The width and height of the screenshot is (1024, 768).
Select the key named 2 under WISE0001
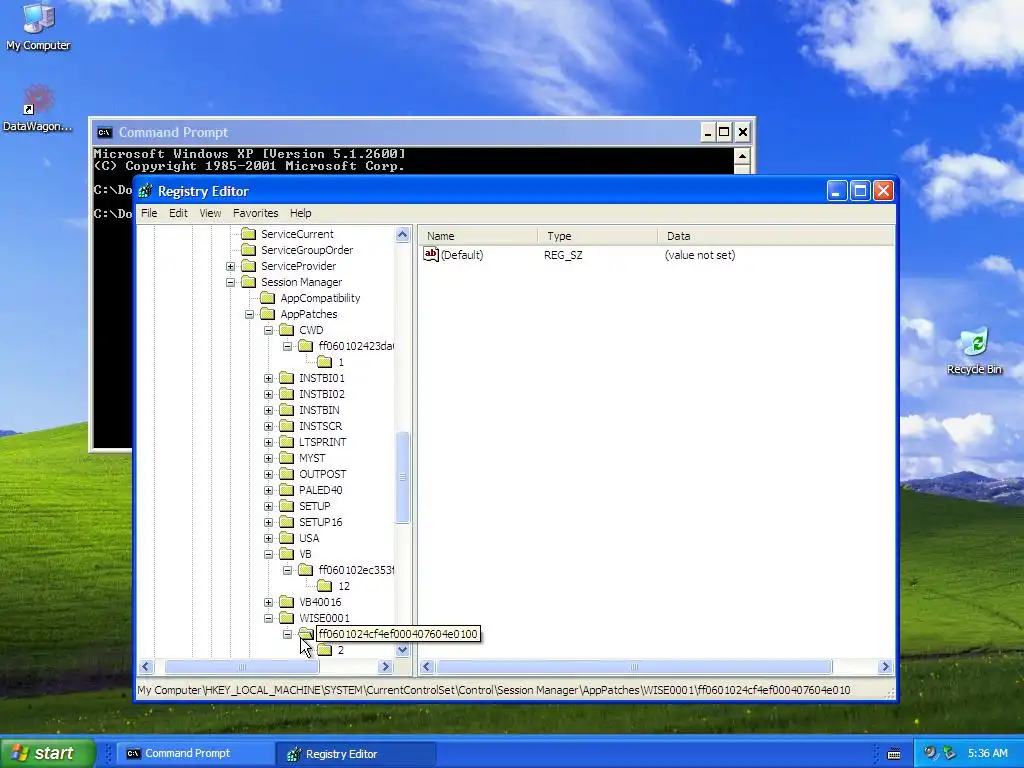click(x=341, y=650)
